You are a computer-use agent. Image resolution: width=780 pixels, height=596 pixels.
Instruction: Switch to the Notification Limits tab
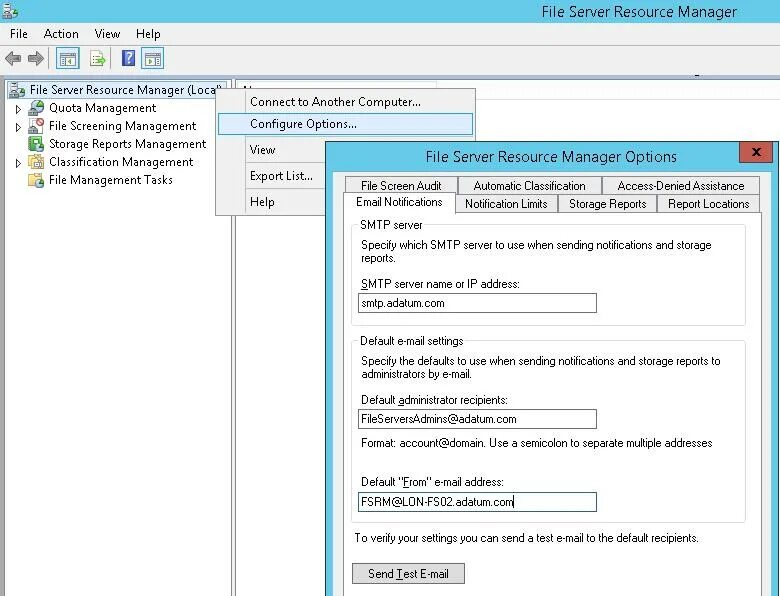coord(506,203)
